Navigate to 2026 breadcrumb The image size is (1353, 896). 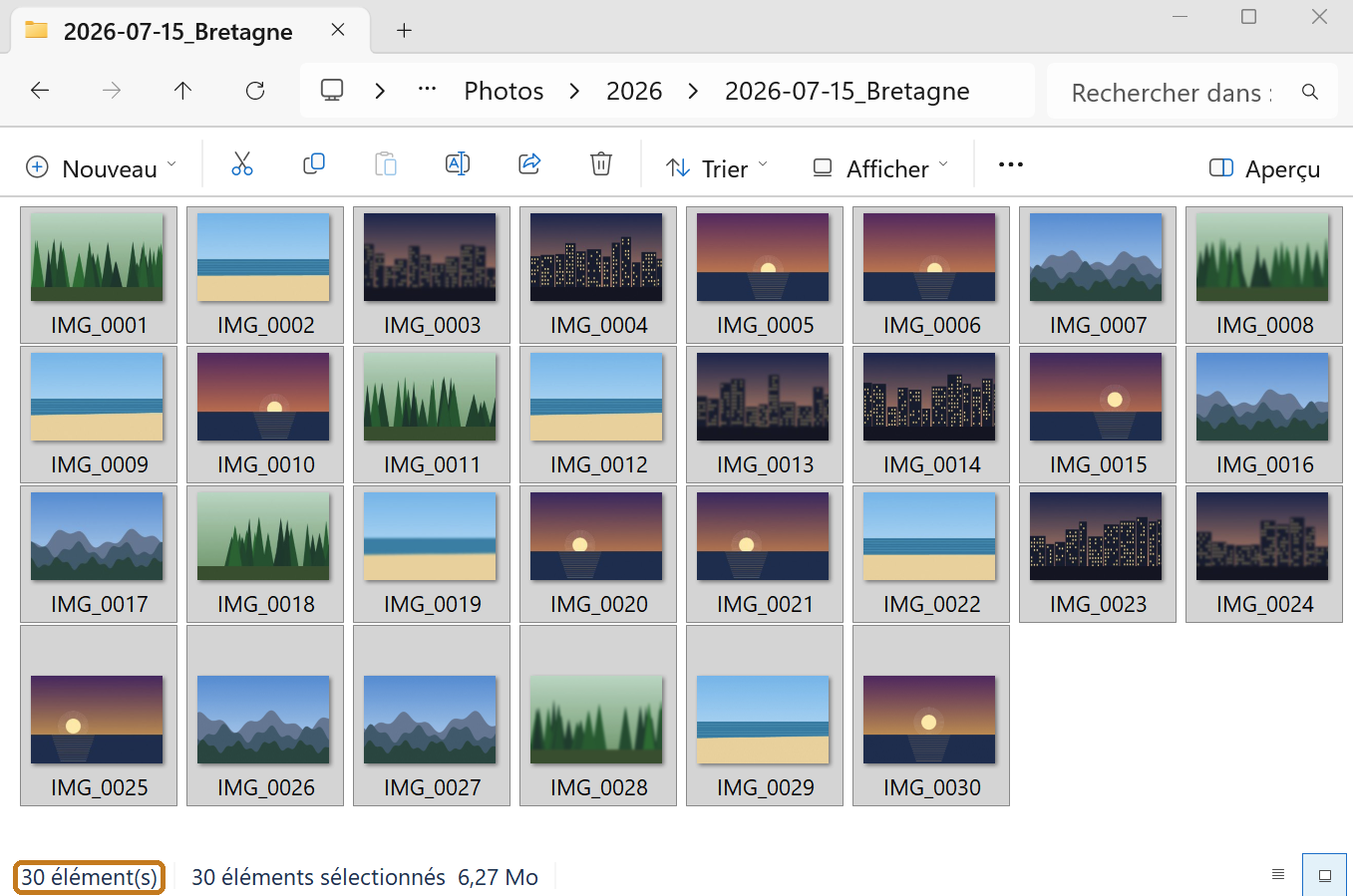(x=634, y=91)
